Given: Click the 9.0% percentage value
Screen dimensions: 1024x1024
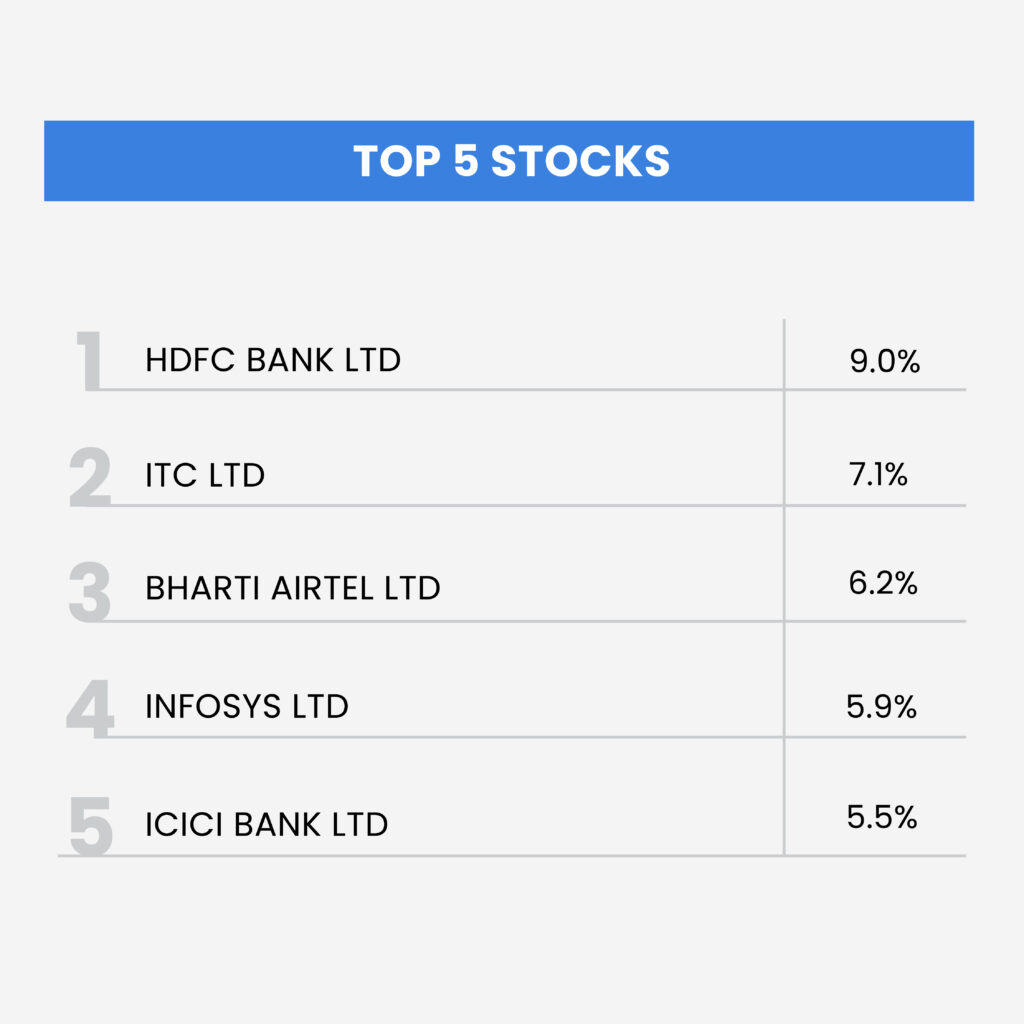Looking at the screenshot, I should click(885, 361).
